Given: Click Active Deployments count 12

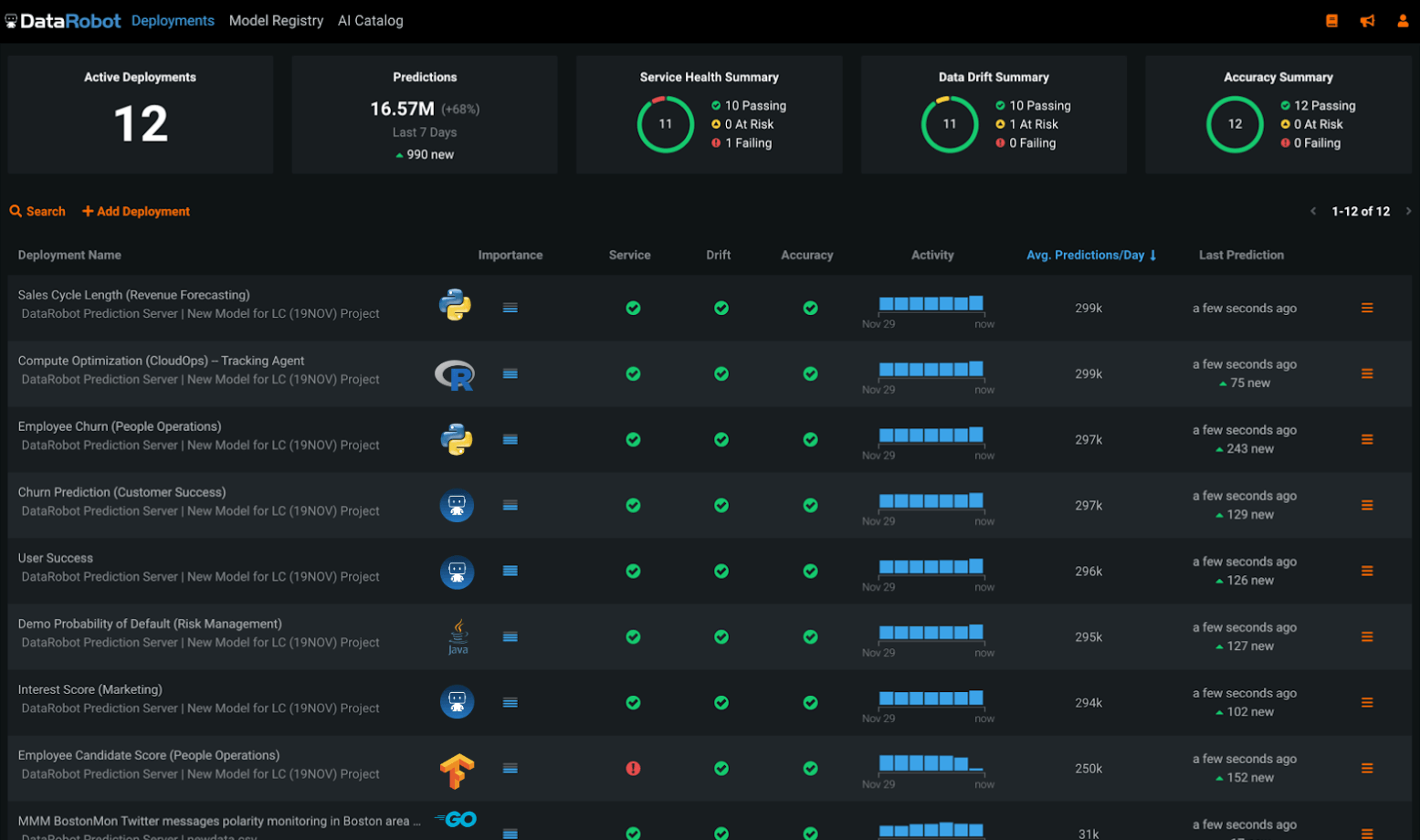Looking at the screenshot, I should [141, 124].
